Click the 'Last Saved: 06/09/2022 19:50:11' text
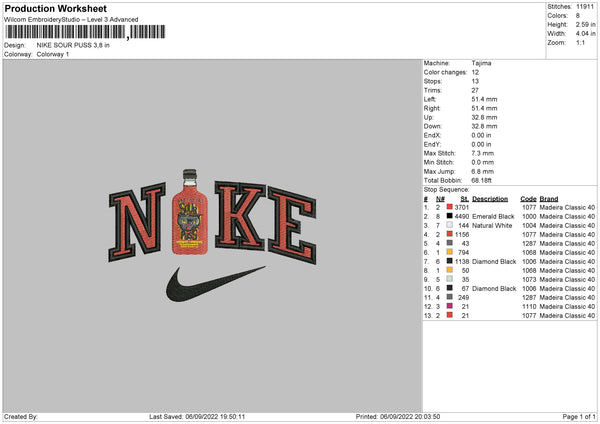The image size is (600, 424). 197,417
